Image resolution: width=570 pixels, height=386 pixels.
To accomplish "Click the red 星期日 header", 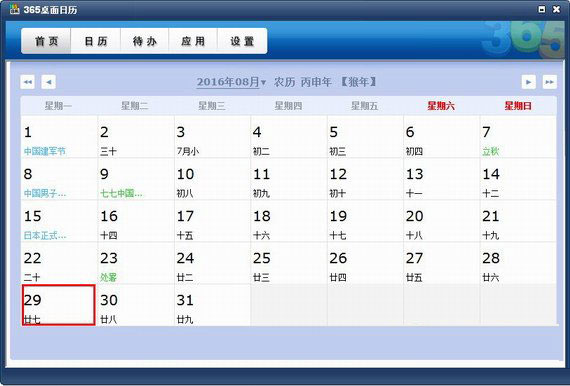I will coord(518,106).
